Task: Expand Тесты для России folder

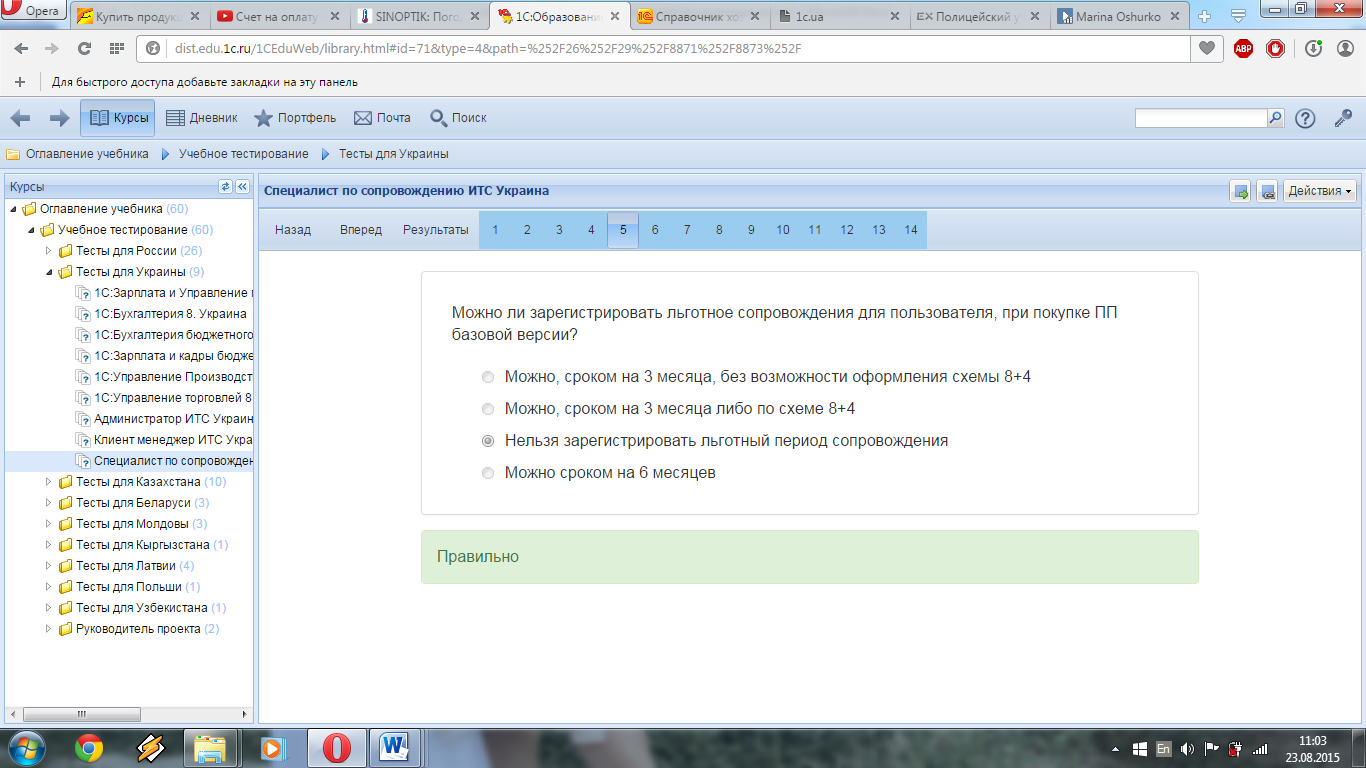Action: pos(50,251)
